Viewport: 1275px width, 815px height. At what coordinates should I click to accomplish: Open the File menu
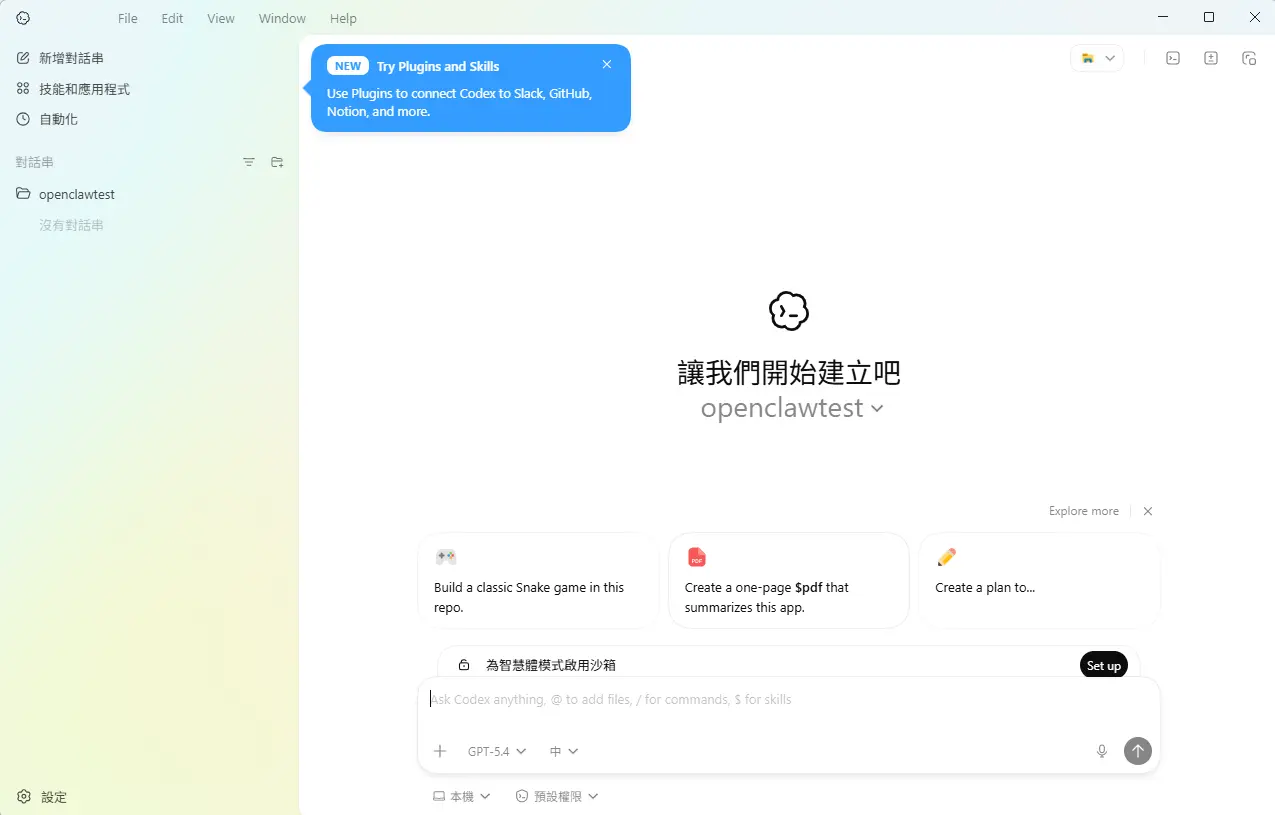(x=127, y=18)
